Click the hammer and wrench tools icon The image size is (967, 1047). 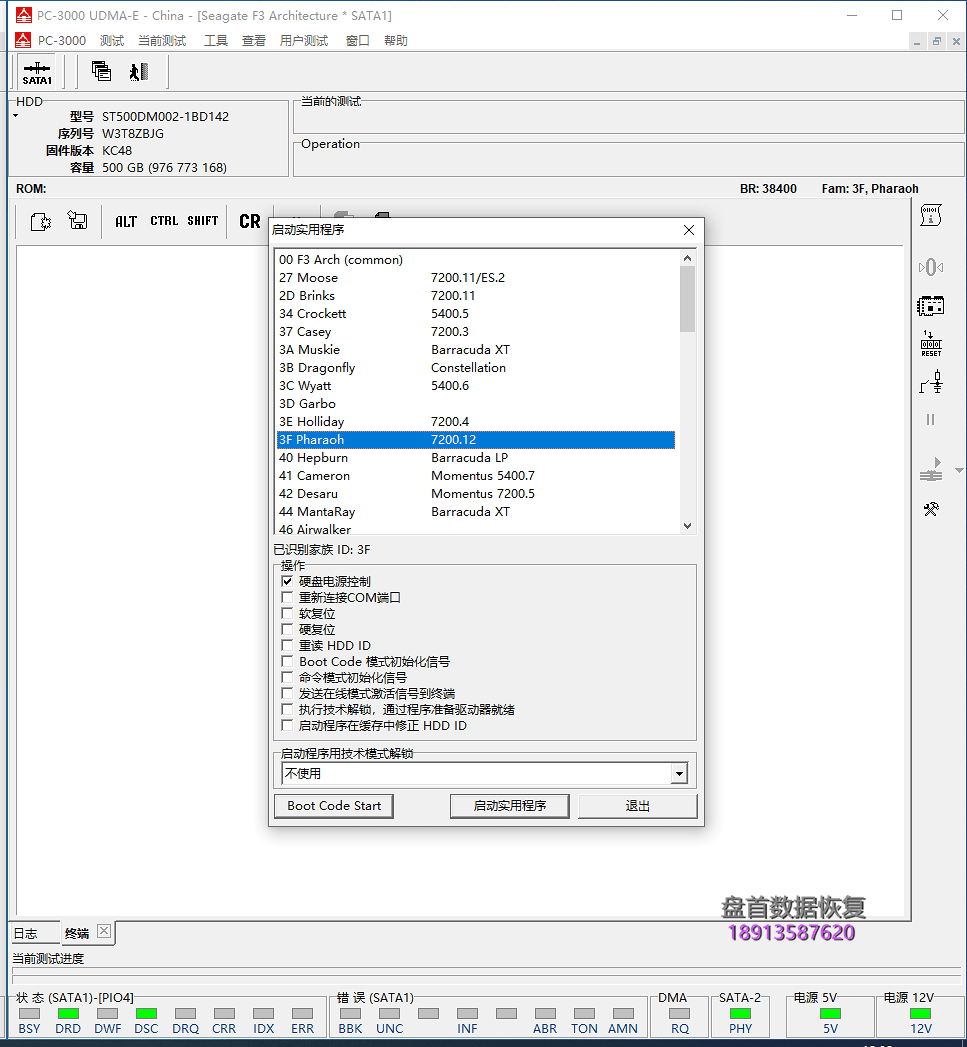click(x=931, y=509)
